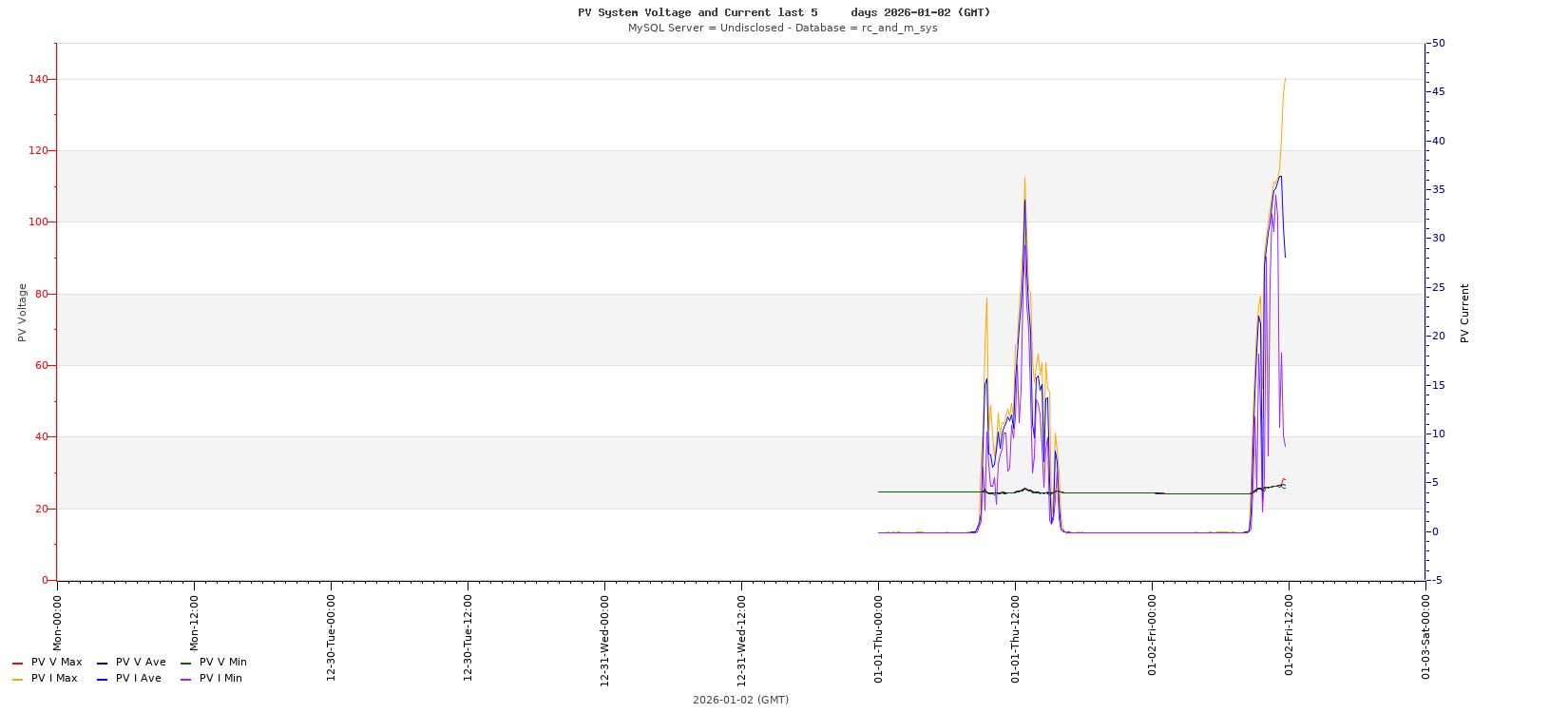Toggle the PV V Ave legend entry
The image size is (1568, 713).
pos(140,663)
